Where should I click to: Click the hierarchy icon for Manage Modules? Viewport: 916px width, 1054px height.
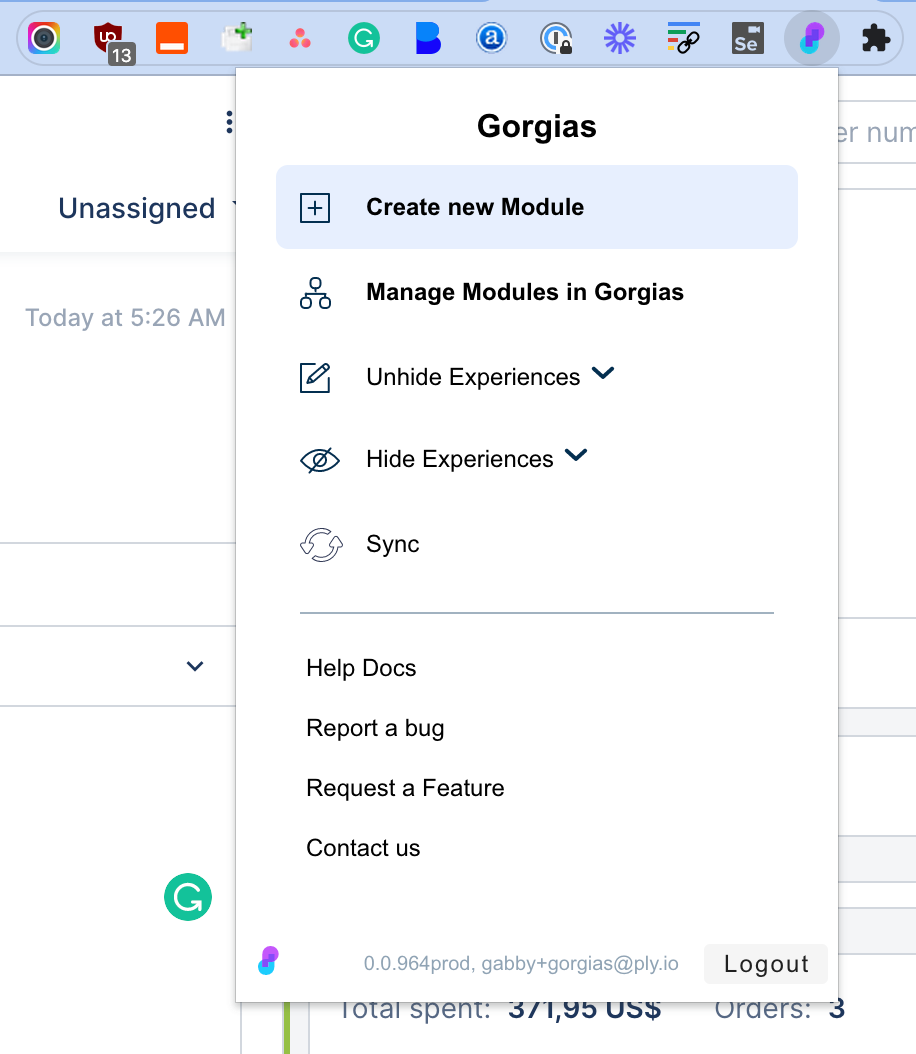[315, 293]
